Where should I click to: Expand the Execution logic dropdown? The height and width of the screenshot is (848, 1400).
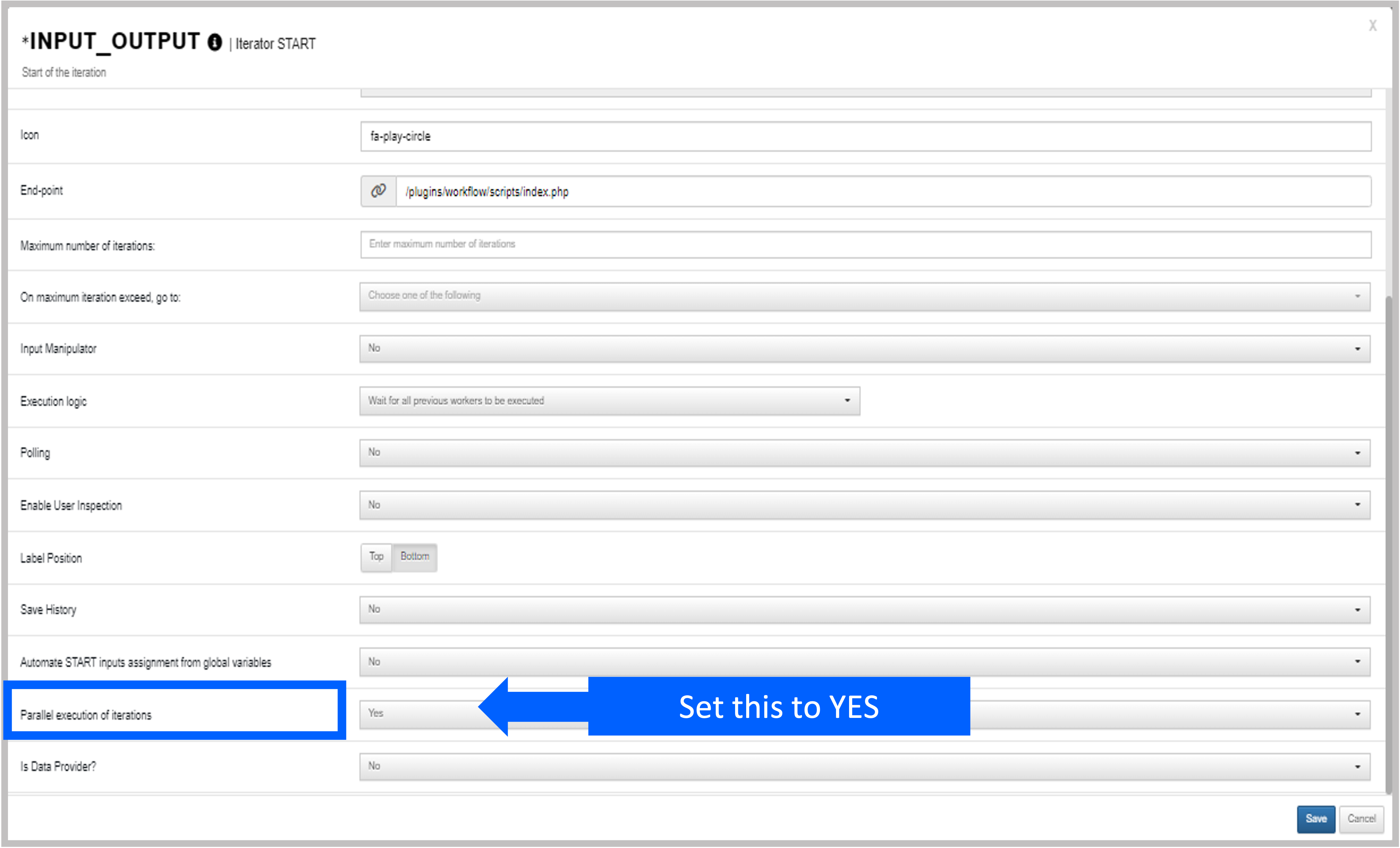tap(610, 401)
